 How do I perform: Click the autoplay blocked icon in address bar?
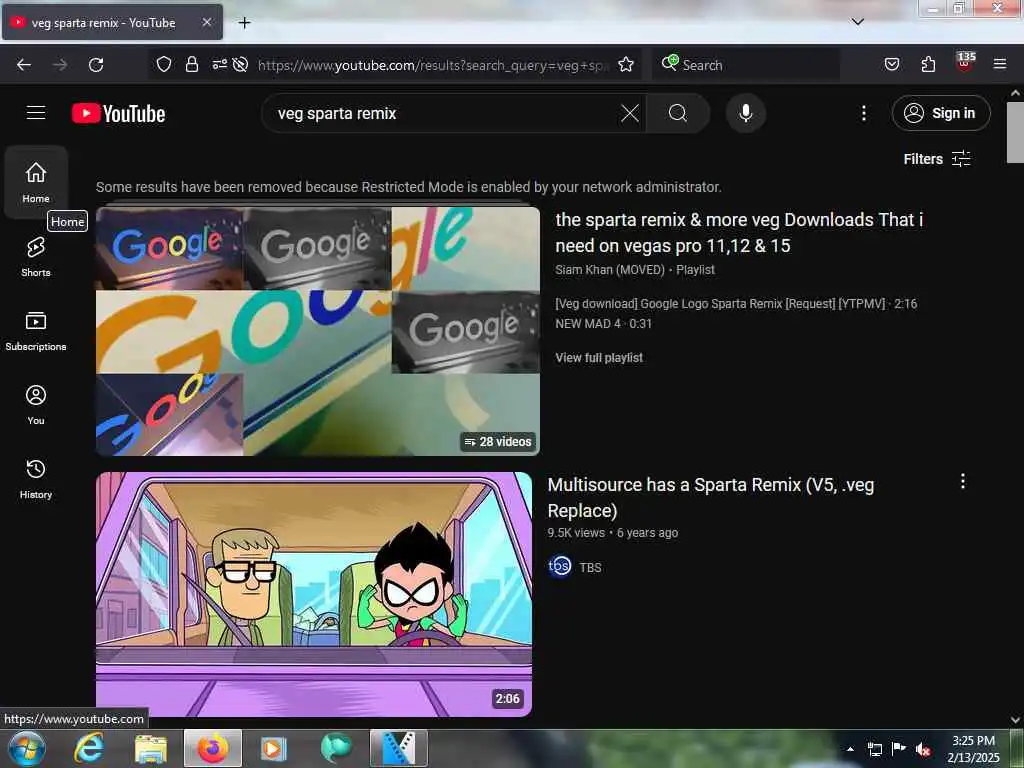[240, 64]
